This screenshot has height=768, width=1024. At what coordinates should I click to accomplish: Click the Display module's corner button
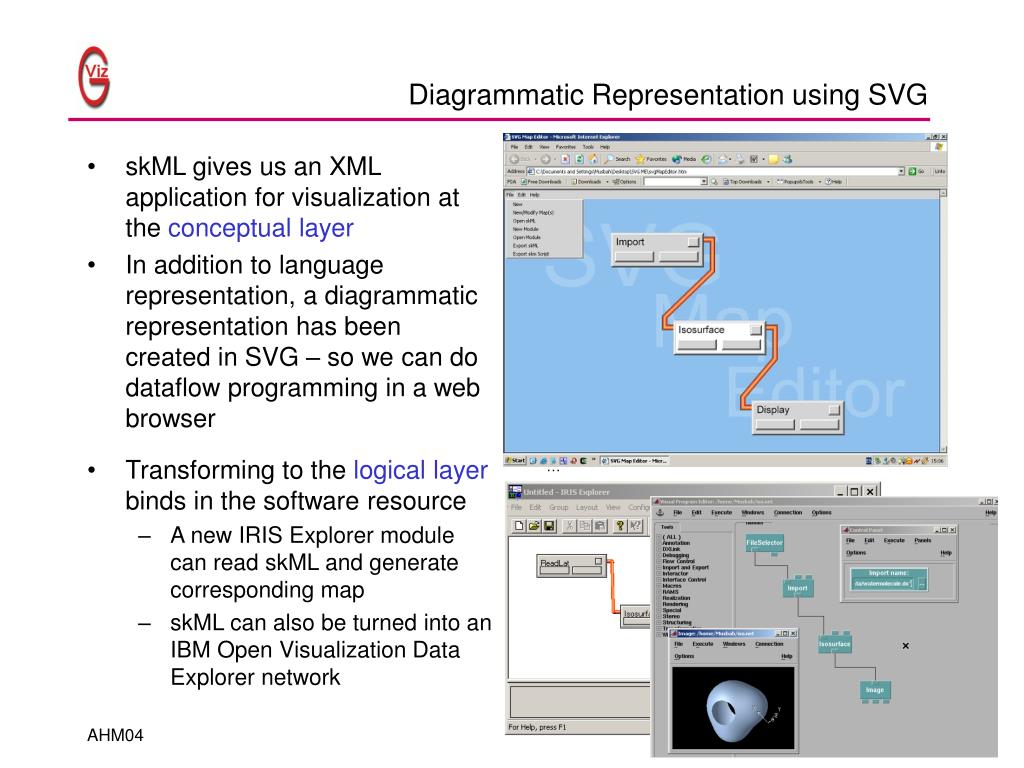(834, 409)
